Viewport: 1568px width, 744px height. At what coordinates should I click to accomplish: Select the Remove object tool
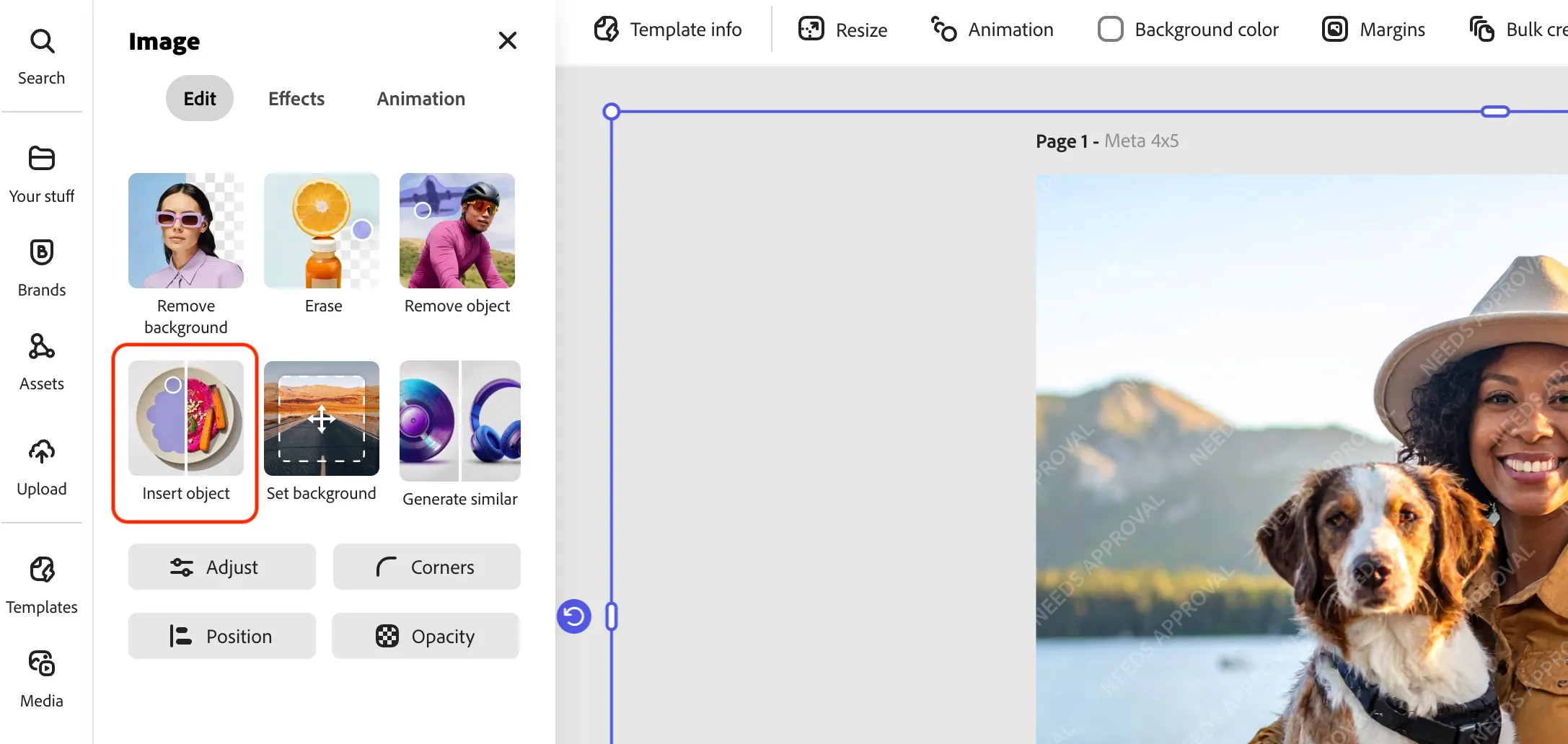point(457,244)
